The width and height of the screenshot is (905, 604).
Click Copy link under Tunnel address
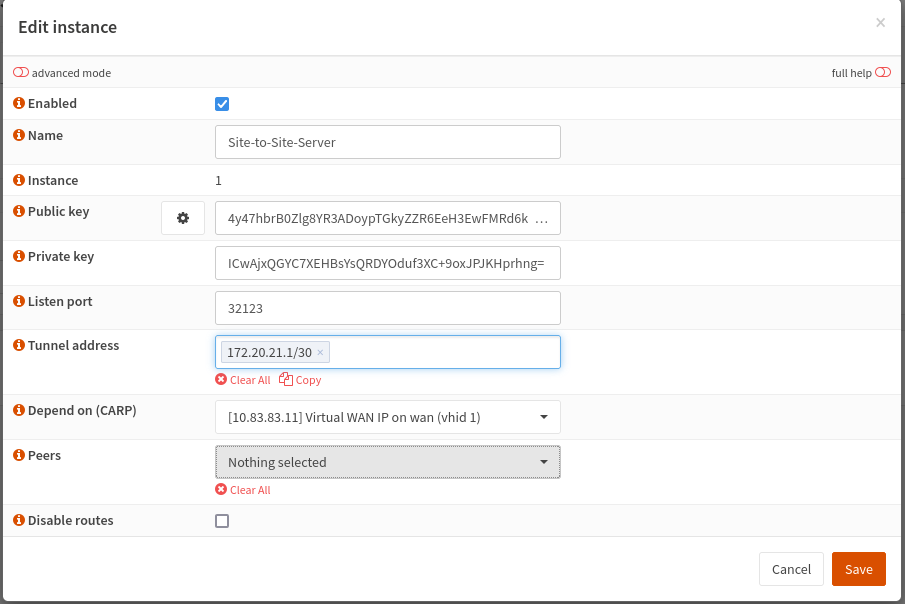[301, 380]
